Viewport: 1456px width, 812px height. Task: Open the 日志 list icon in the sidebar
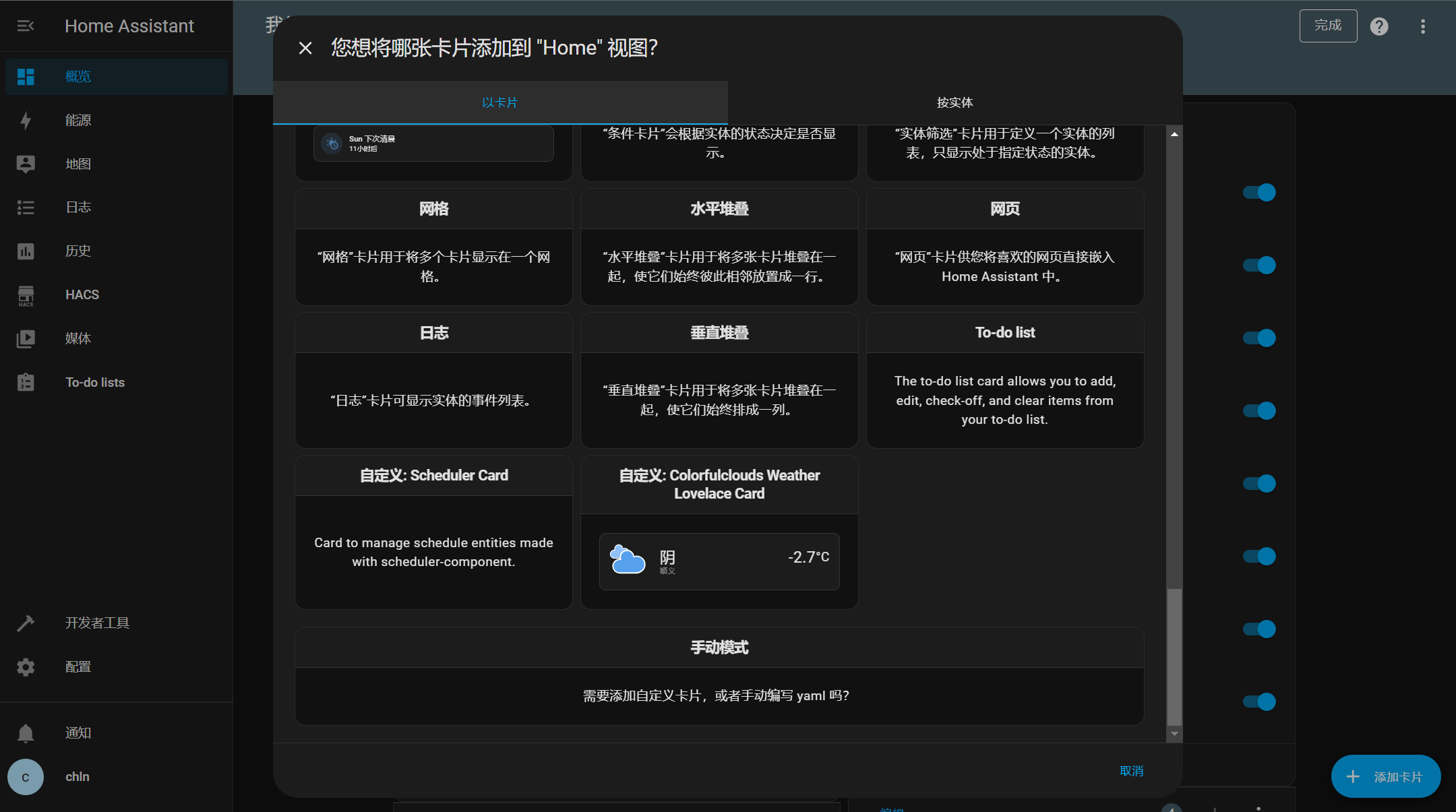click(x=26, y=208)
